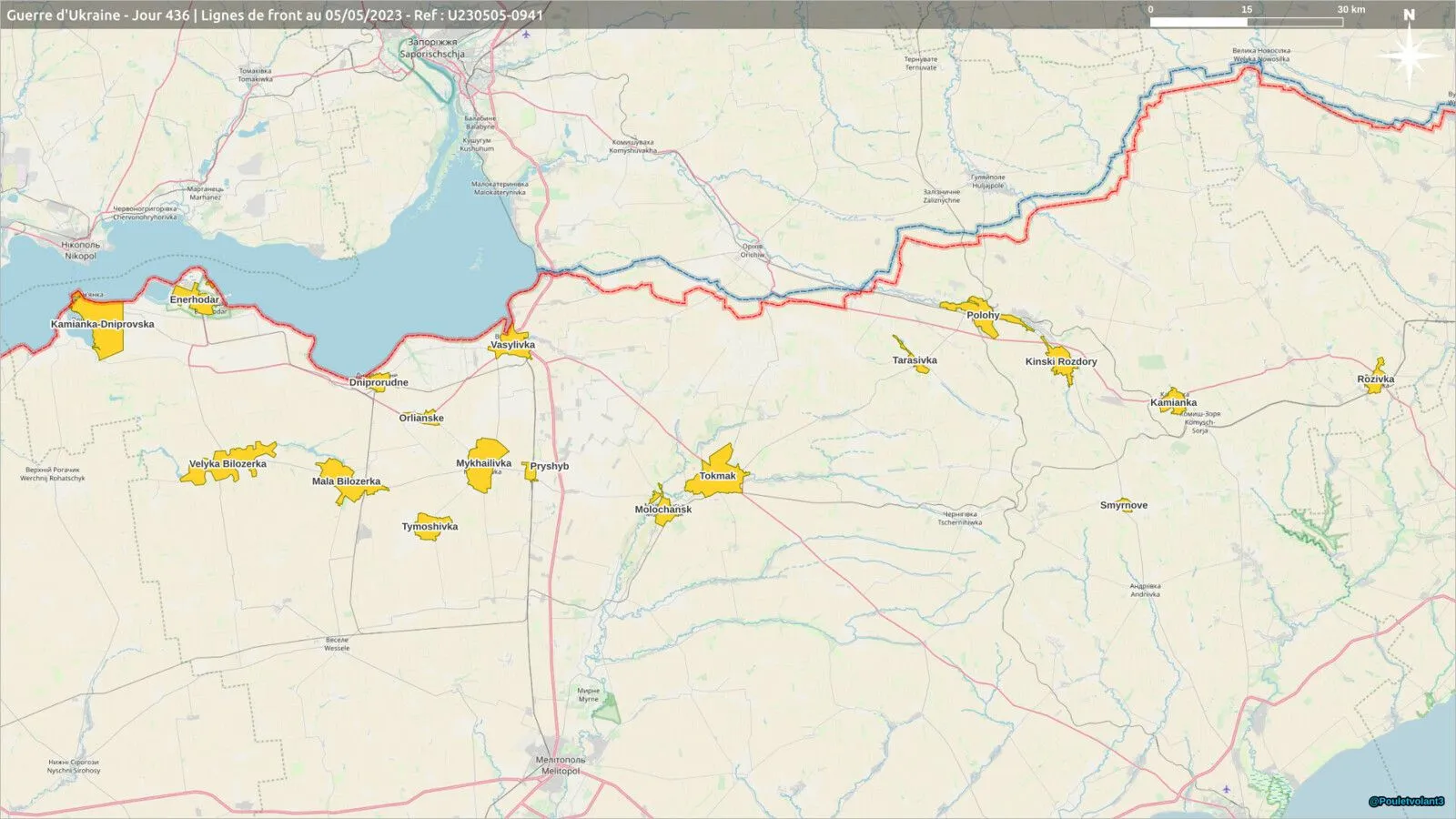Click the Vasylivka town label
The image size is (1456, 819).
(x=512, y=345)
